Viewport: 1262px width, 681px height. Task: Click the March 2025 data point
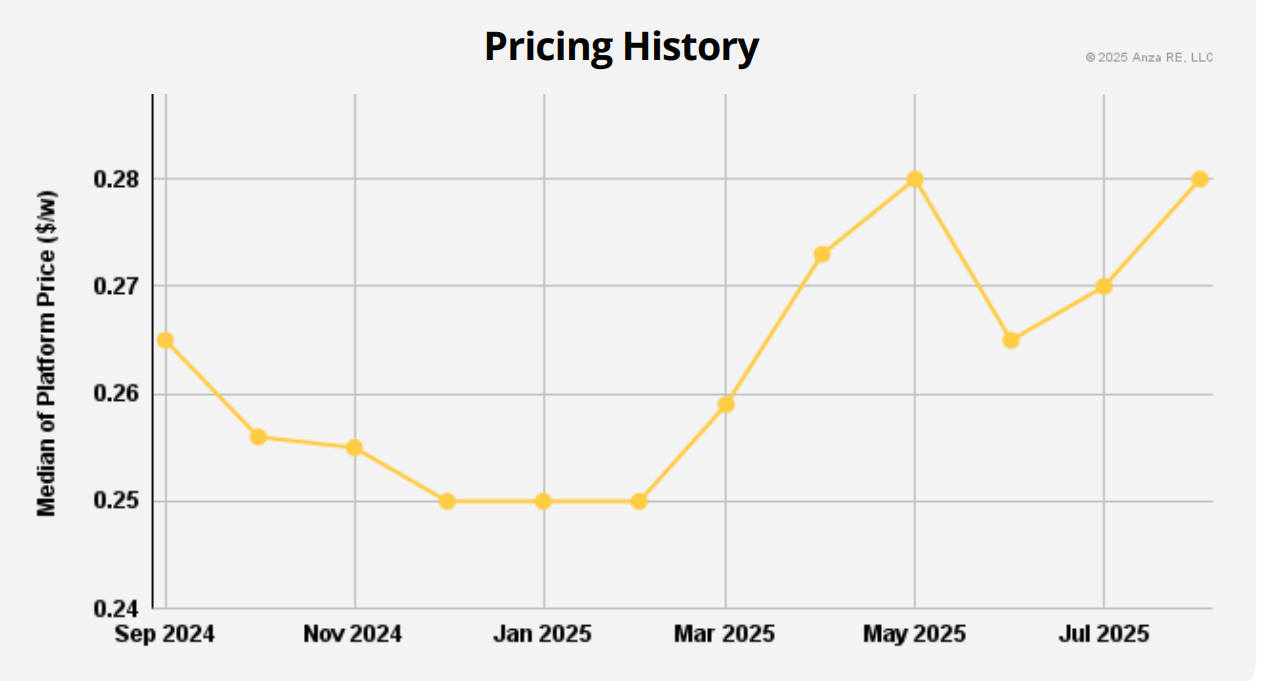726,404
